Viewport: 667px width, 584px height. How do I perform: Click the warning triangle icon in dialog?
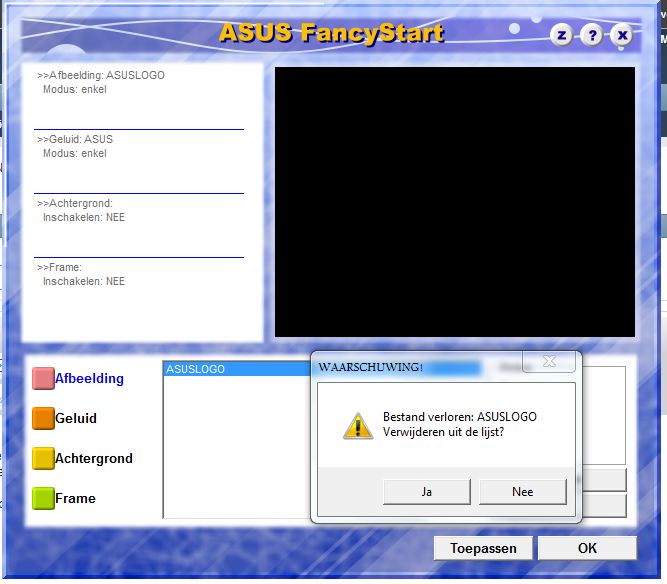click(358, 426)
